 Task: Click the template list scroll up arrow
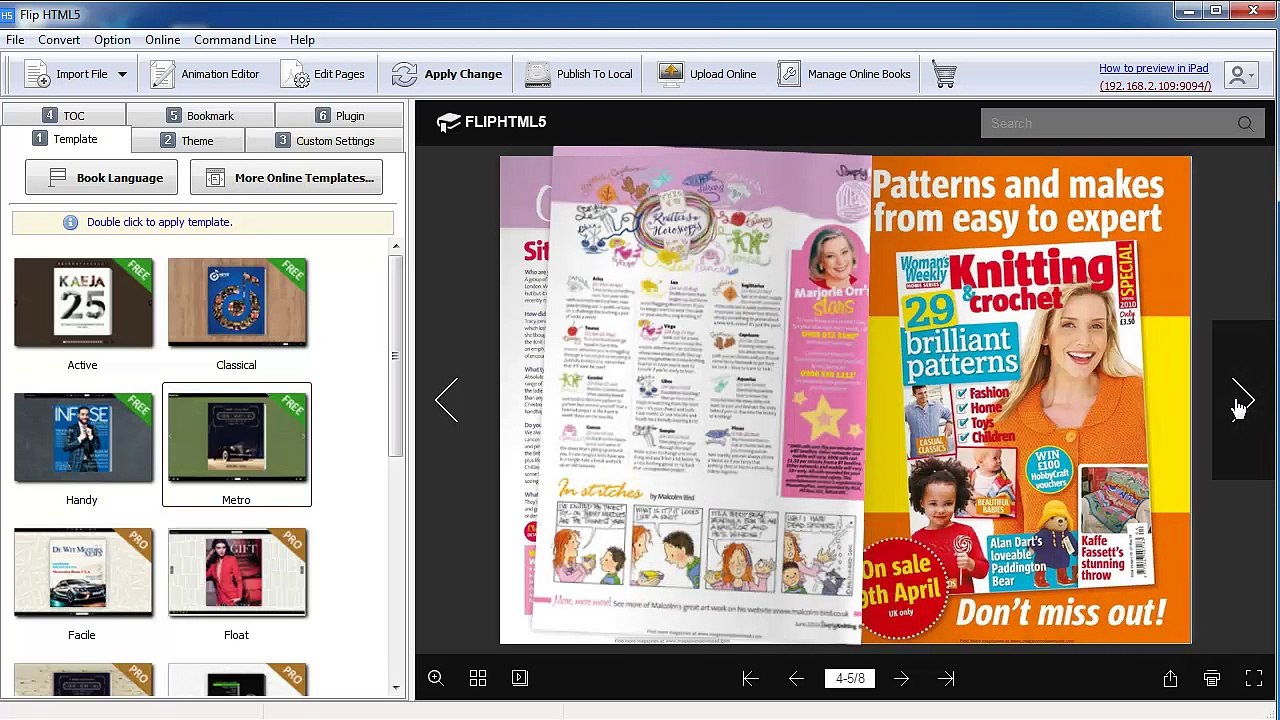(x=396, y=246)
